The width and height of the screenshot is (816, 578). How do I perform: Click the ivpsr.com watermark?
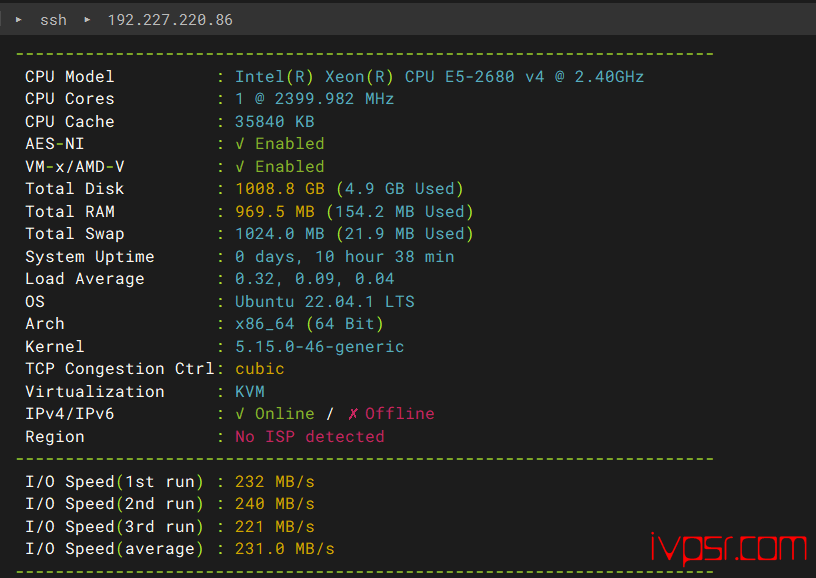pyautogui.click(x=729, y=548)
